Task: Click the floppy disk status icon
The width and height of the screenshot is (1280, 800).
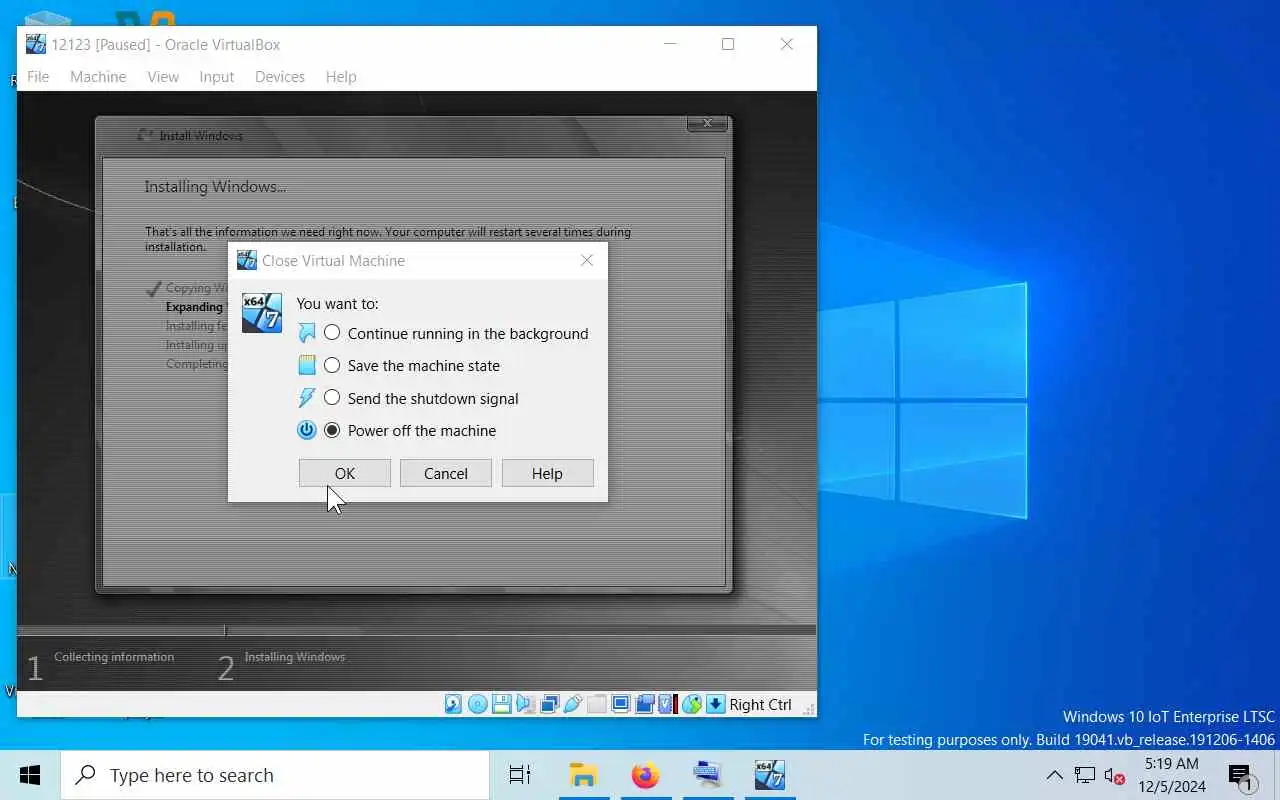Action: click(502, 704)
